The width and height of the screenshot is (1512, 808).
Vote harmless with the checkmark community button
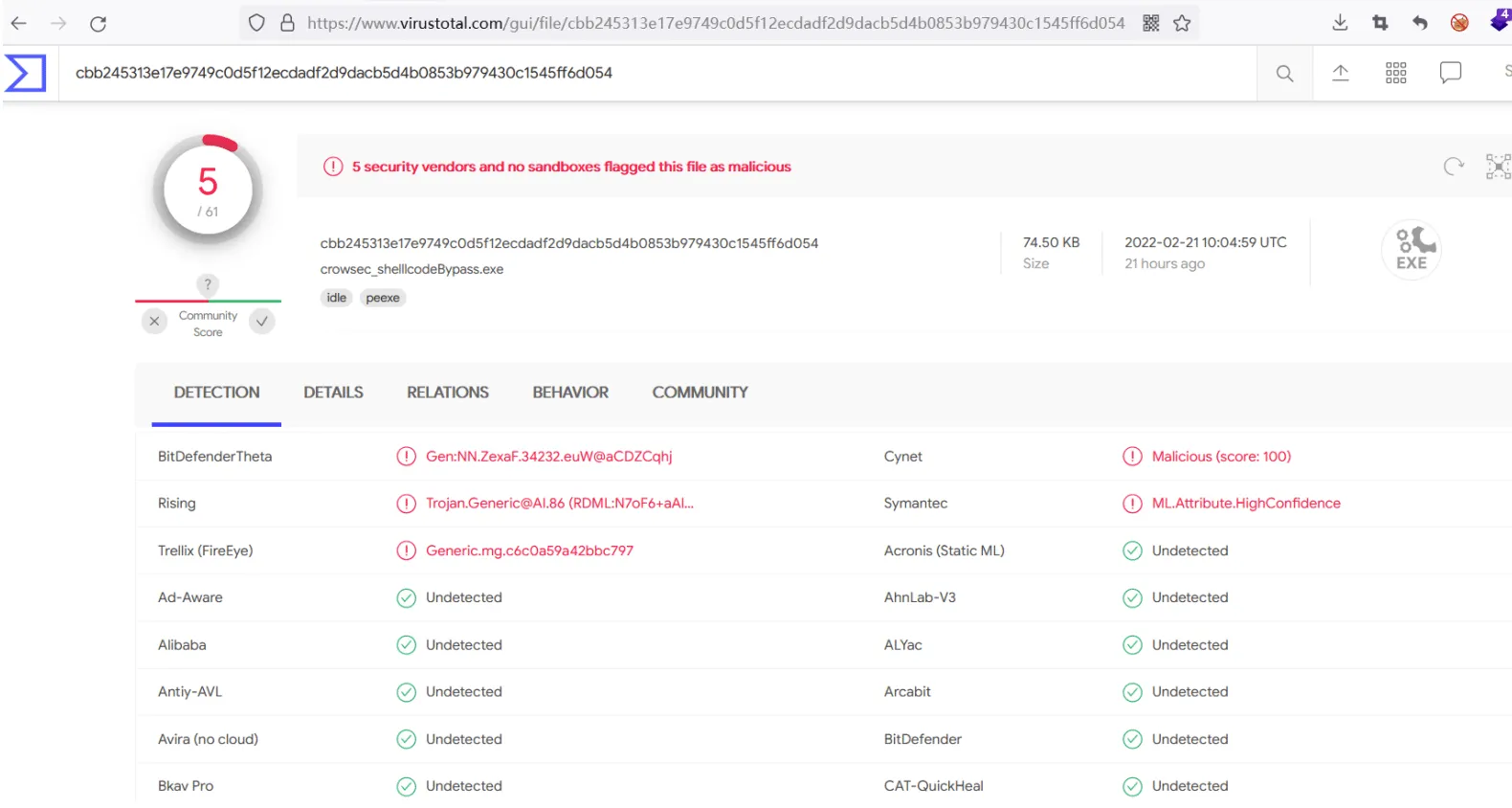click(261, 322)
